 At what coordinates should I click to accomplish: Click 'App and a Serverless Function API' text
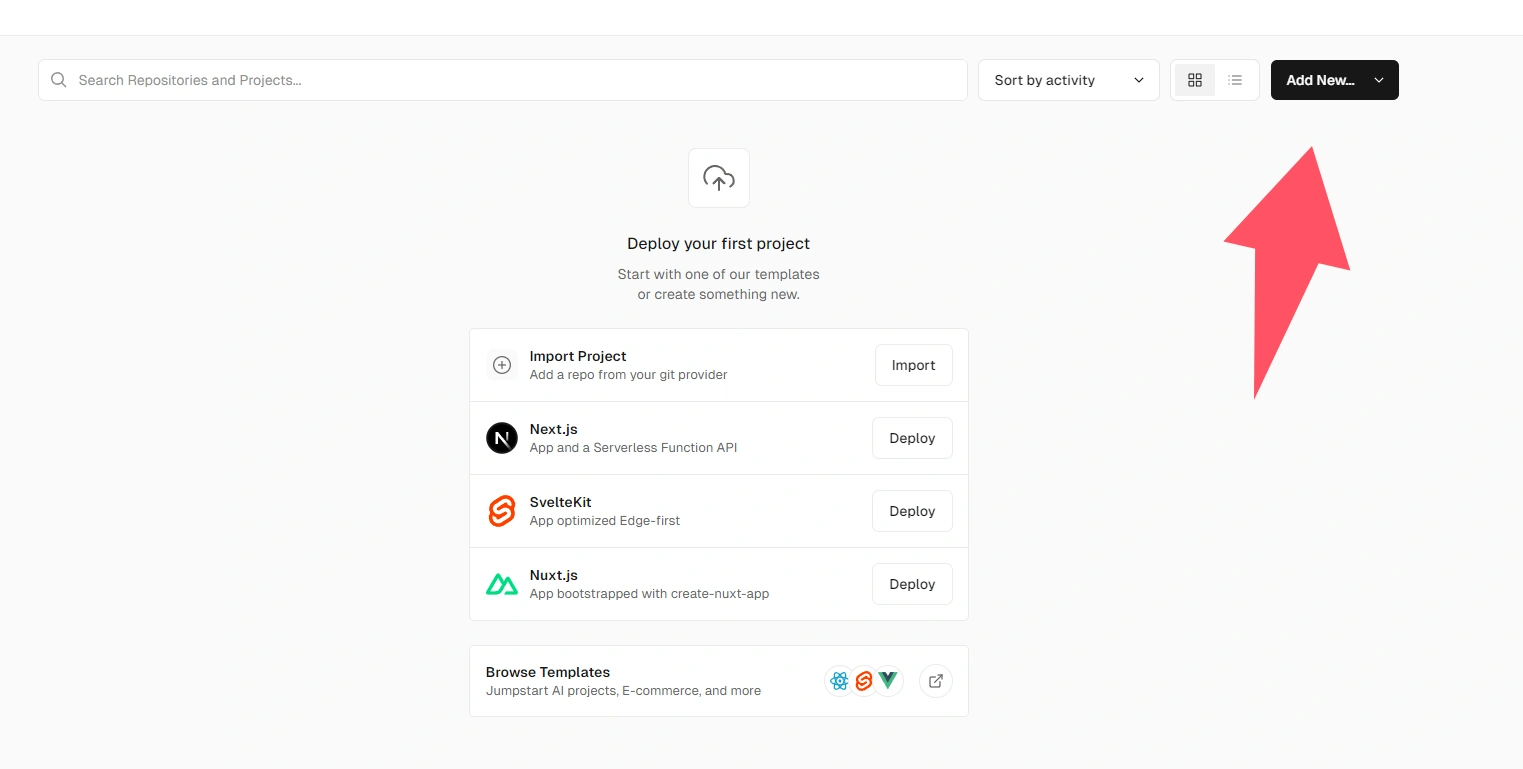tap(634, 448)
